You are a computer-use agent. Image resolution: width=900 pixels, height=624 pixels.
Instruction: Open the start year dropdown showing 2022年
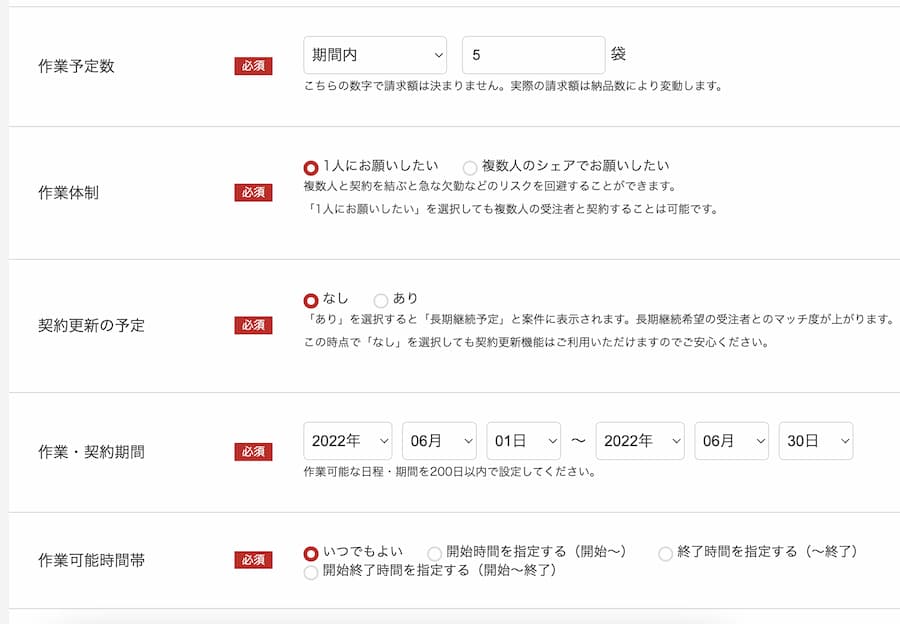[347, 440]
